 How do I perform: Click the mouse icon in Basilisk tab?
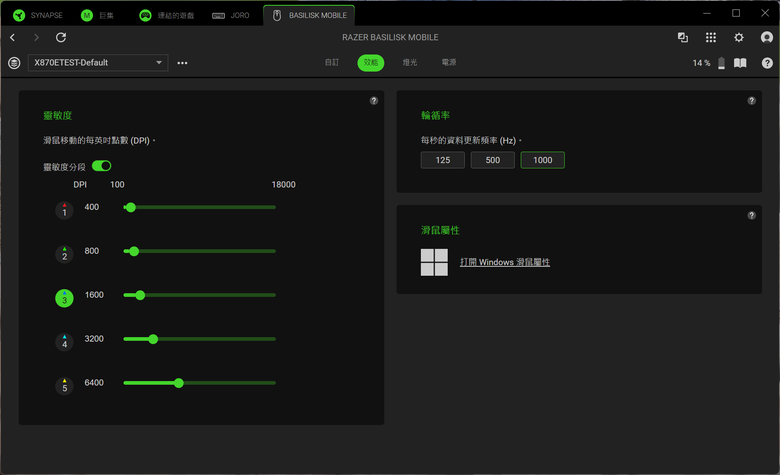277,15
